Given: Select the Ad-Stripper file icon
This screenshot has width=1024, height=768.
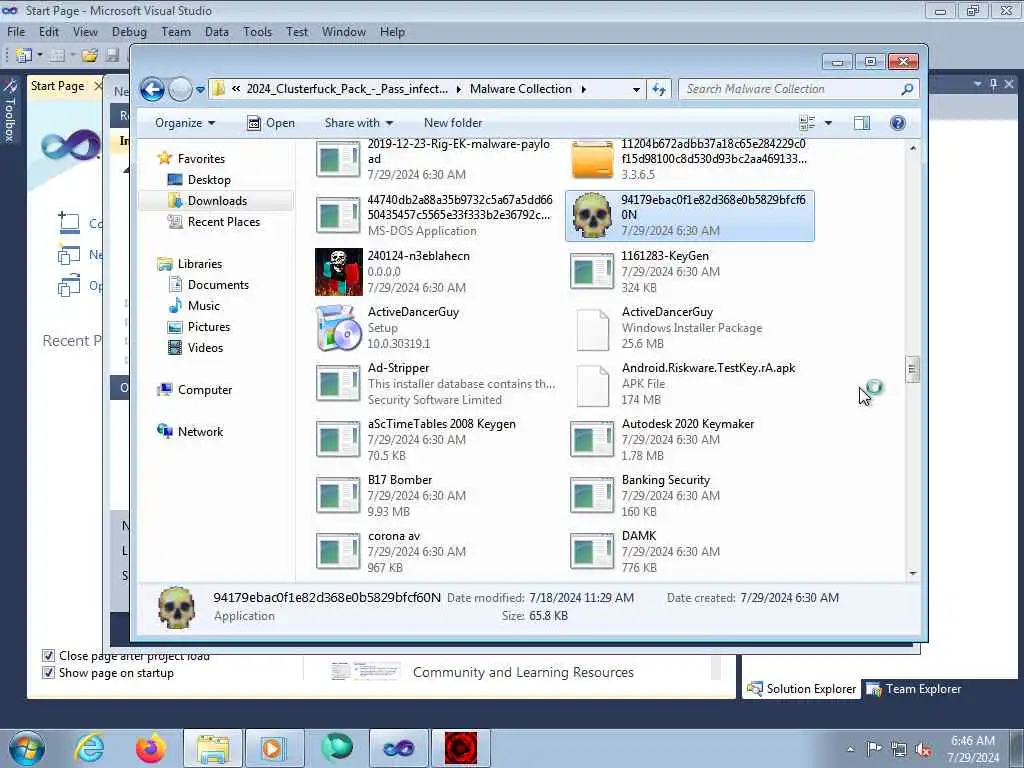Looking at the screenshot, I should [338, 383].
